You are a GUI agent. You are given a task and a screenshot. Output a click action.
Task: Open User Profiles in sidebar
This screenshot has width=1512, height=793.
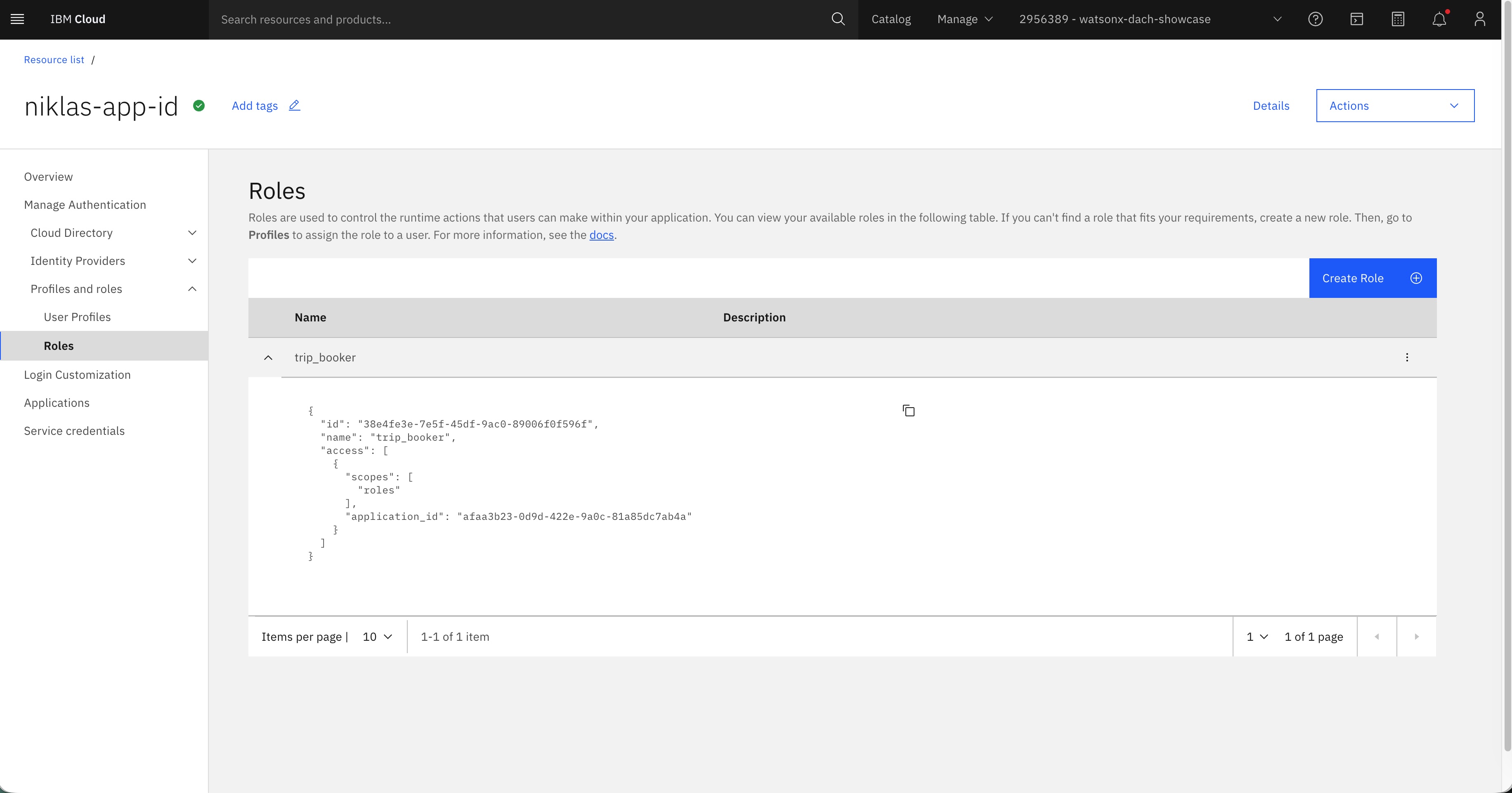78,317
